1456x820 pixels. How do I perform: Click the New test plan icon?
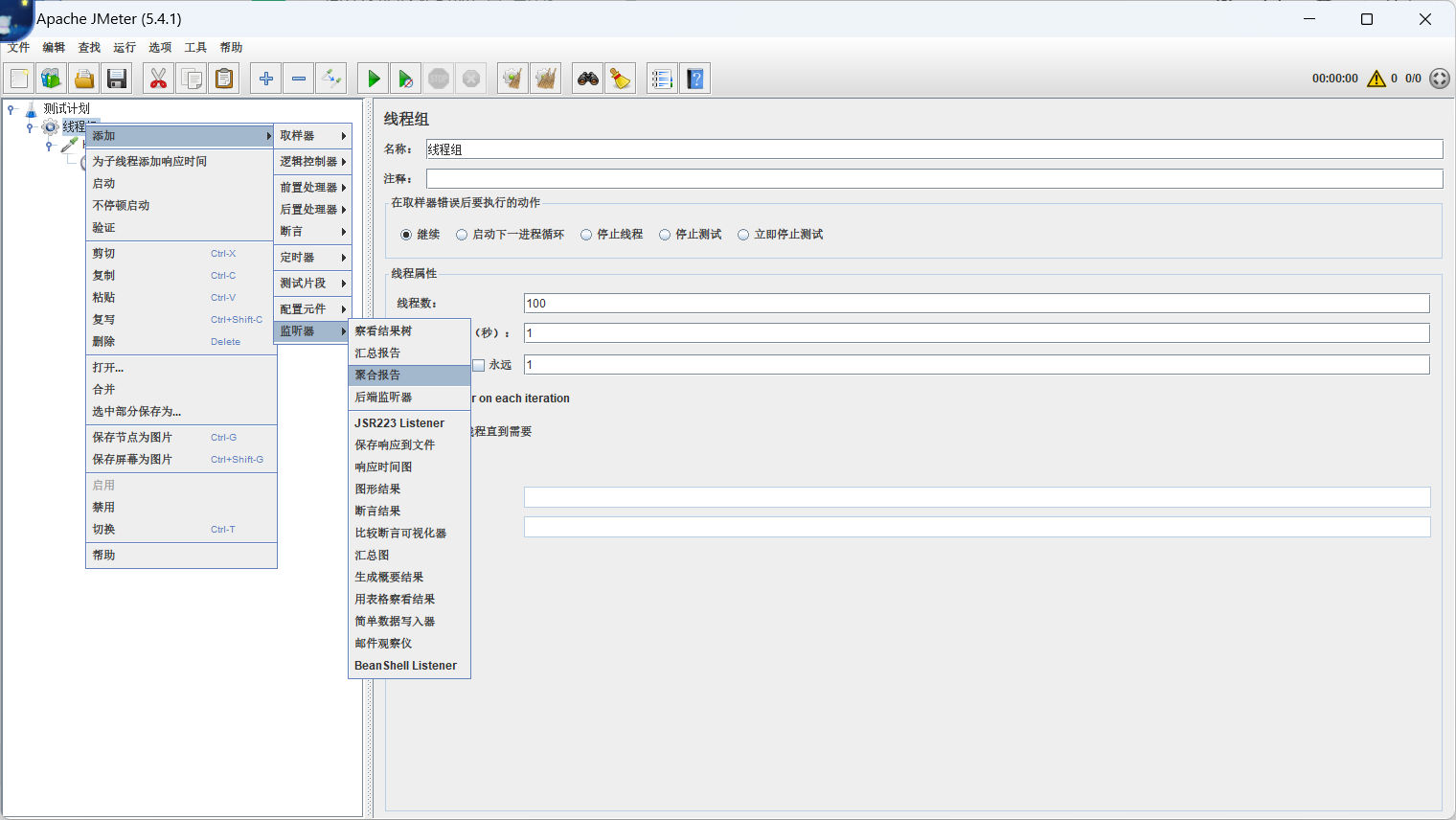(19, 79)
